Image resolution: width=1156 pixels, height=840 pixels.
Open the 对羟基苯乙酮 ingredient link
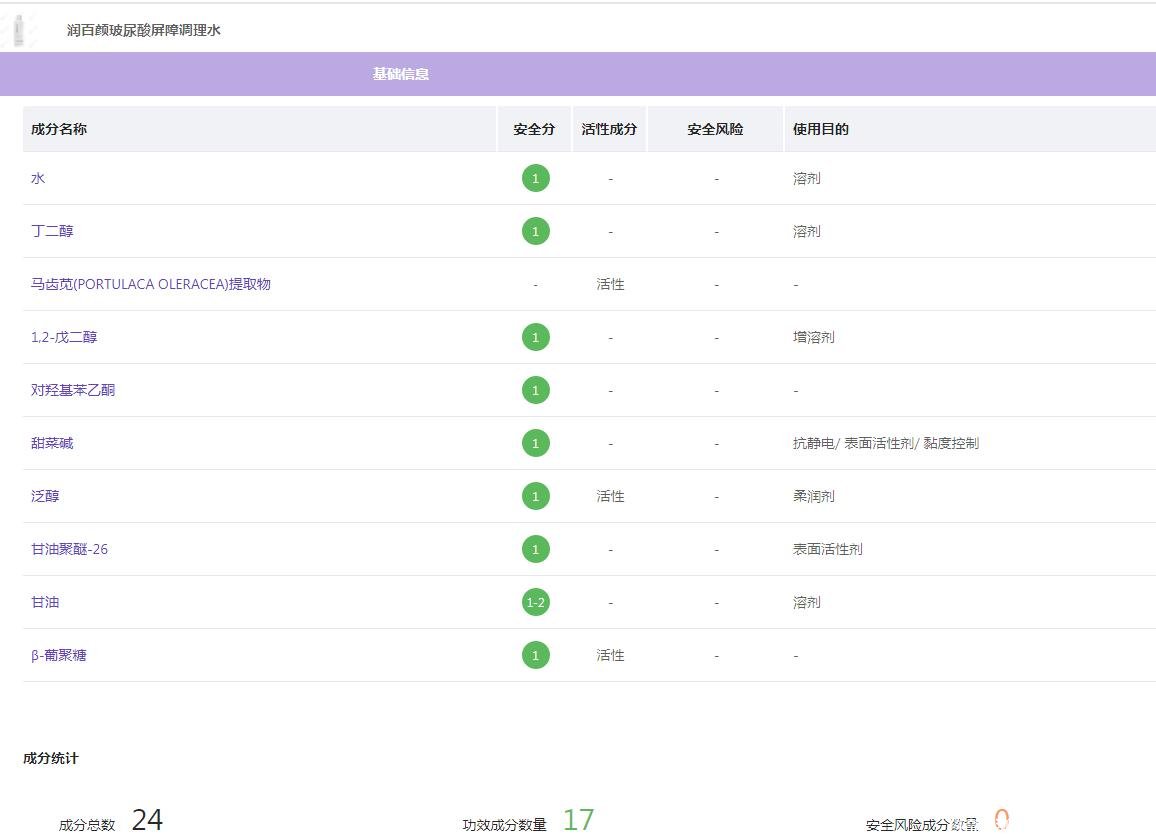click(73, 390)
